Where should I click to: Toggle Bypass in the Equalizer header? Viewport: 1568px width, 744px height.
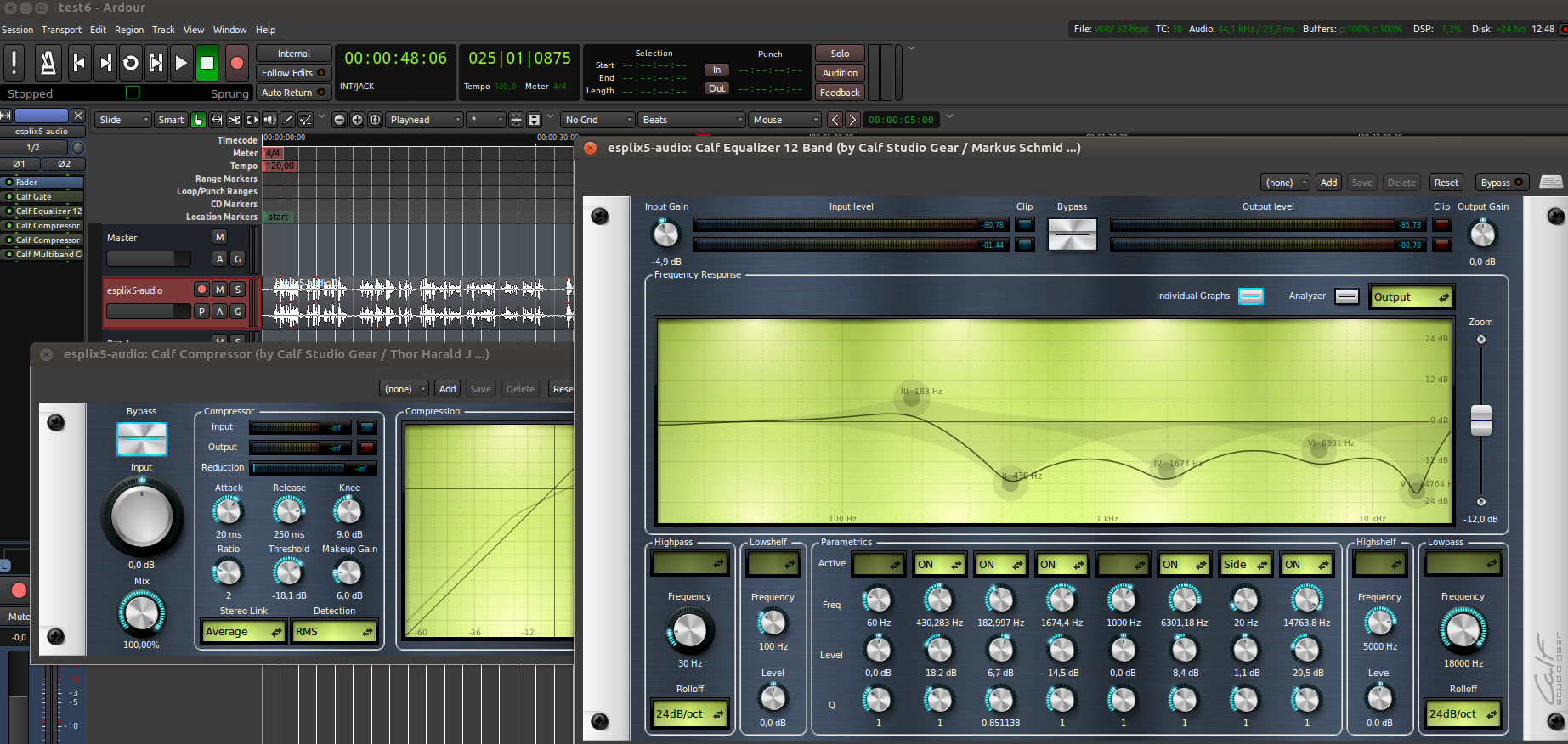point(1501,183)
